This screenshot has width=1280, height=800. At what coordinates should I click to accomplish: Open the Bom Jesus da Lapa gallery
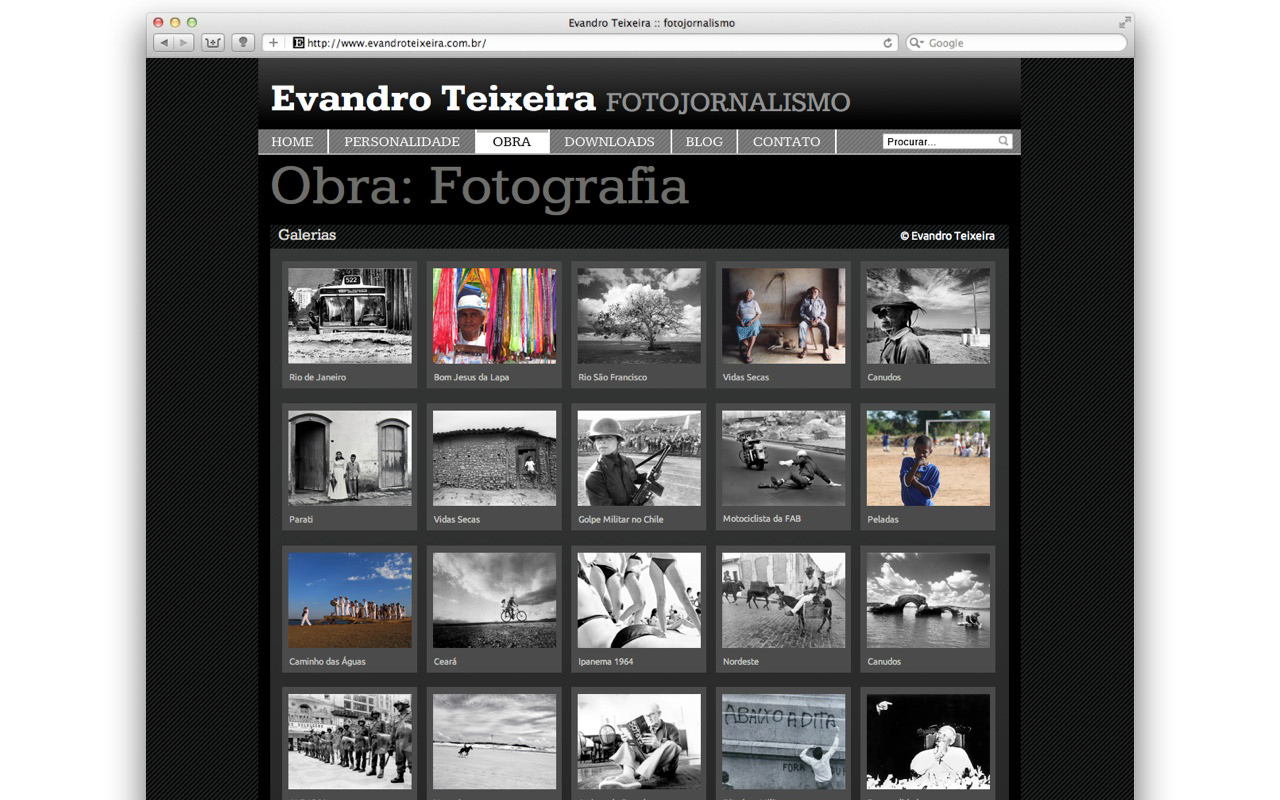[x=494, y=315]
